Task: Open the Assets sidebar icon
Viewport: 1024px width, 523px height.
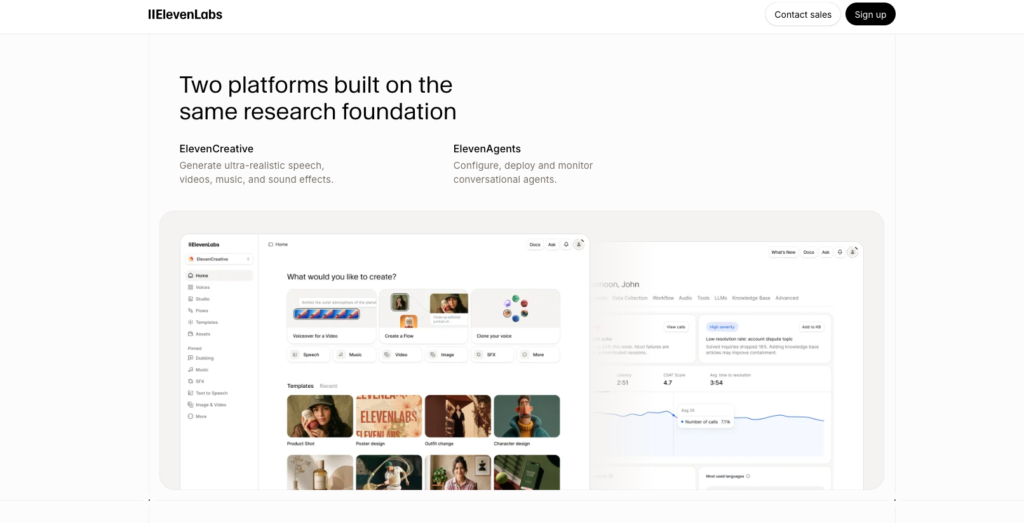Action: pos(191,334)
